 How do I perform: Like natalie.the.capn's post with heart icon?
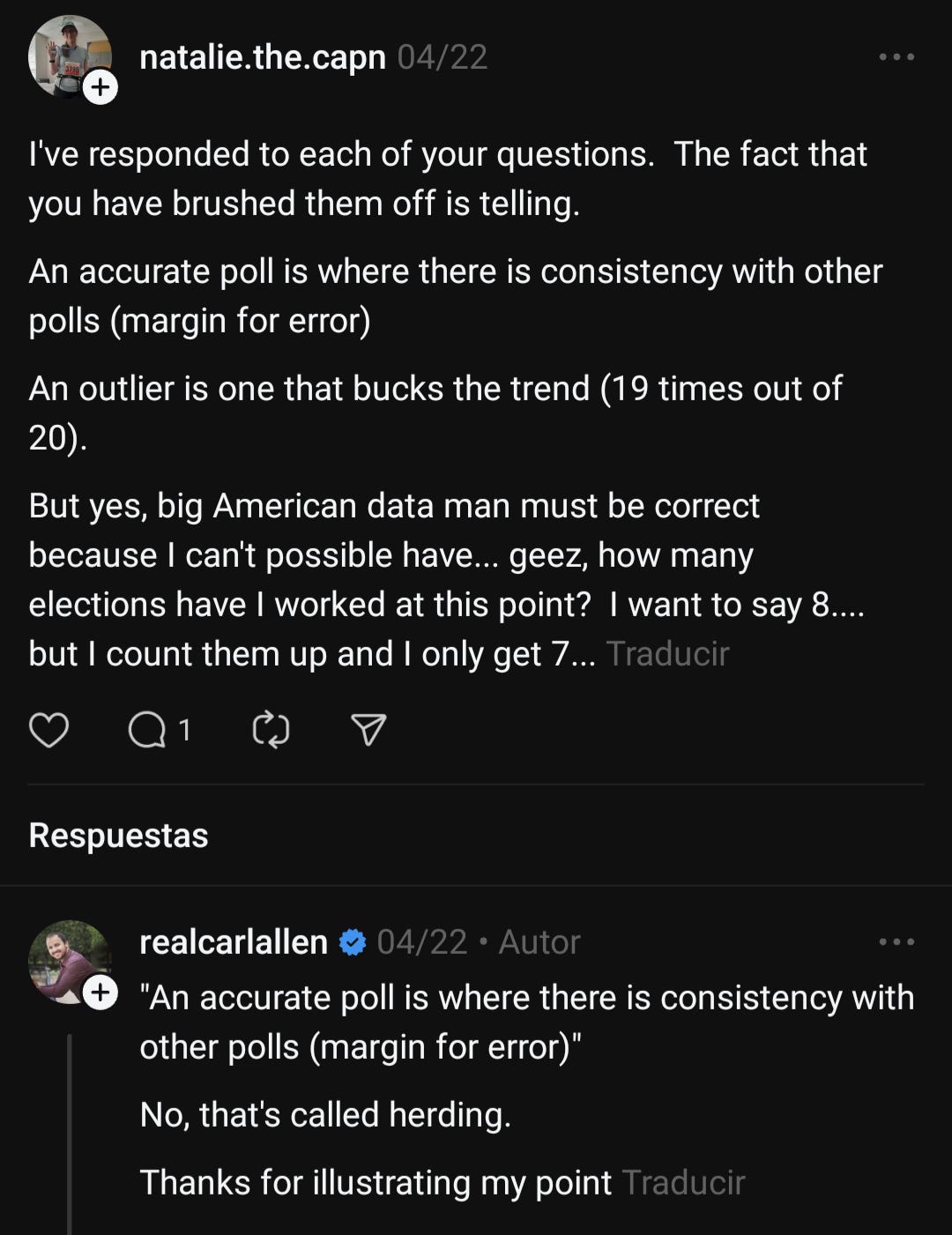pos(48,731)
